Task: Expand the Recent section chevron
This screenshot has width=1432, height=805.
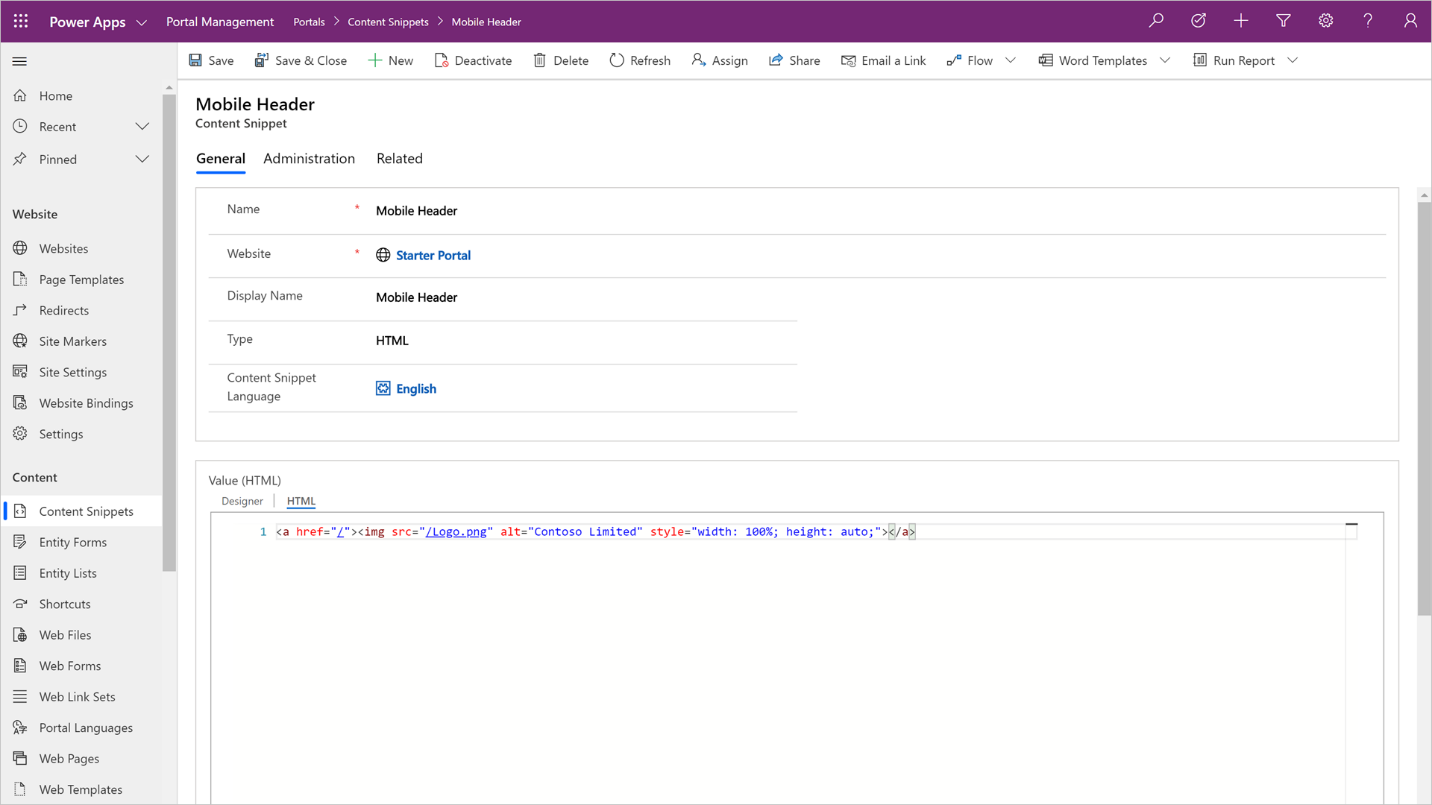Action: coord(142,127)
